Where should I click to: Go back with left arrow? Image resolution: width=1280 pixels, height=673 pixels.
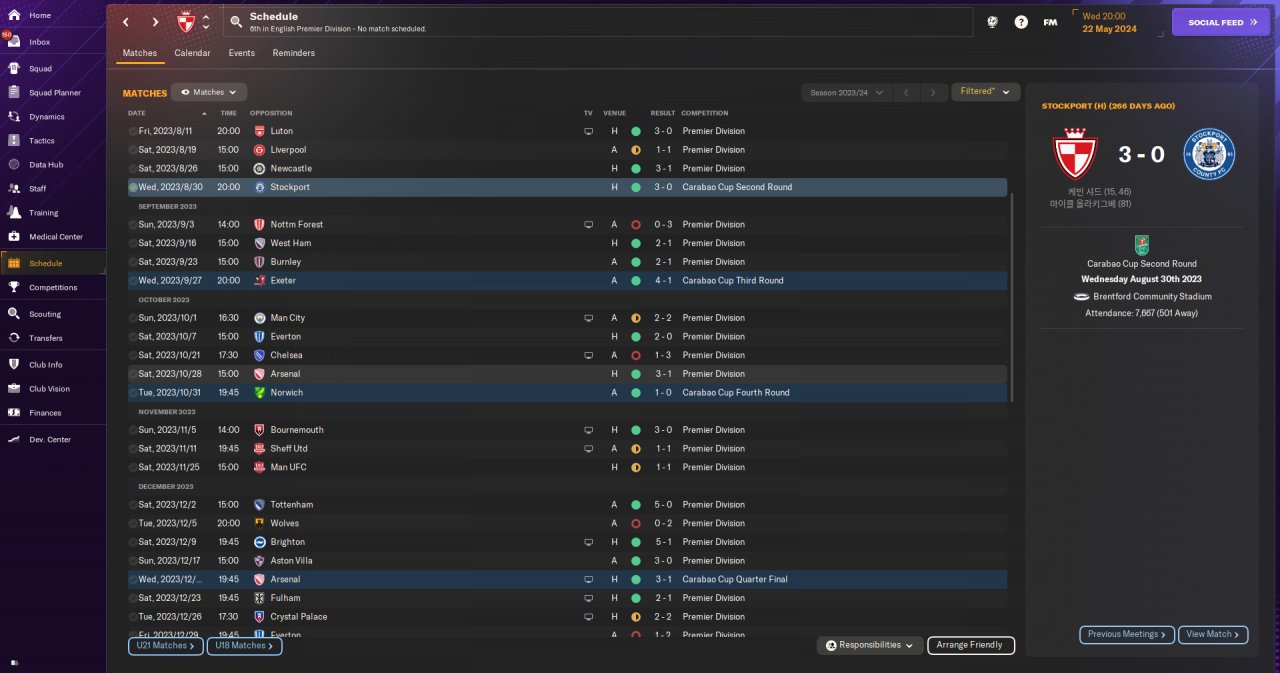pyautogui.click(x=125, y=22)
